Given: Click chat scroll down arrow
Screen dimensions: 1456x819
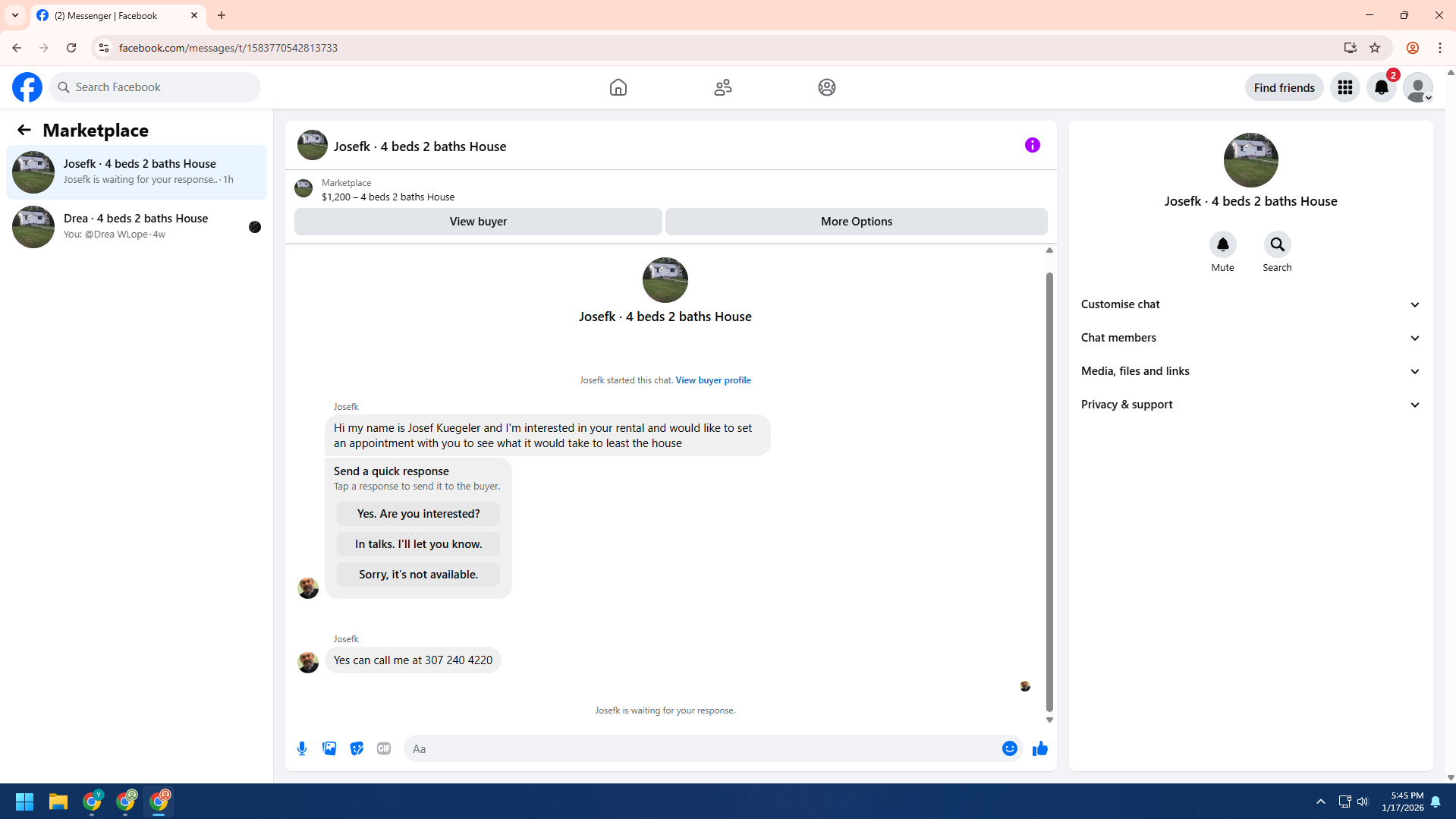Looking at the screenshot, I should tap(1049, 720).
